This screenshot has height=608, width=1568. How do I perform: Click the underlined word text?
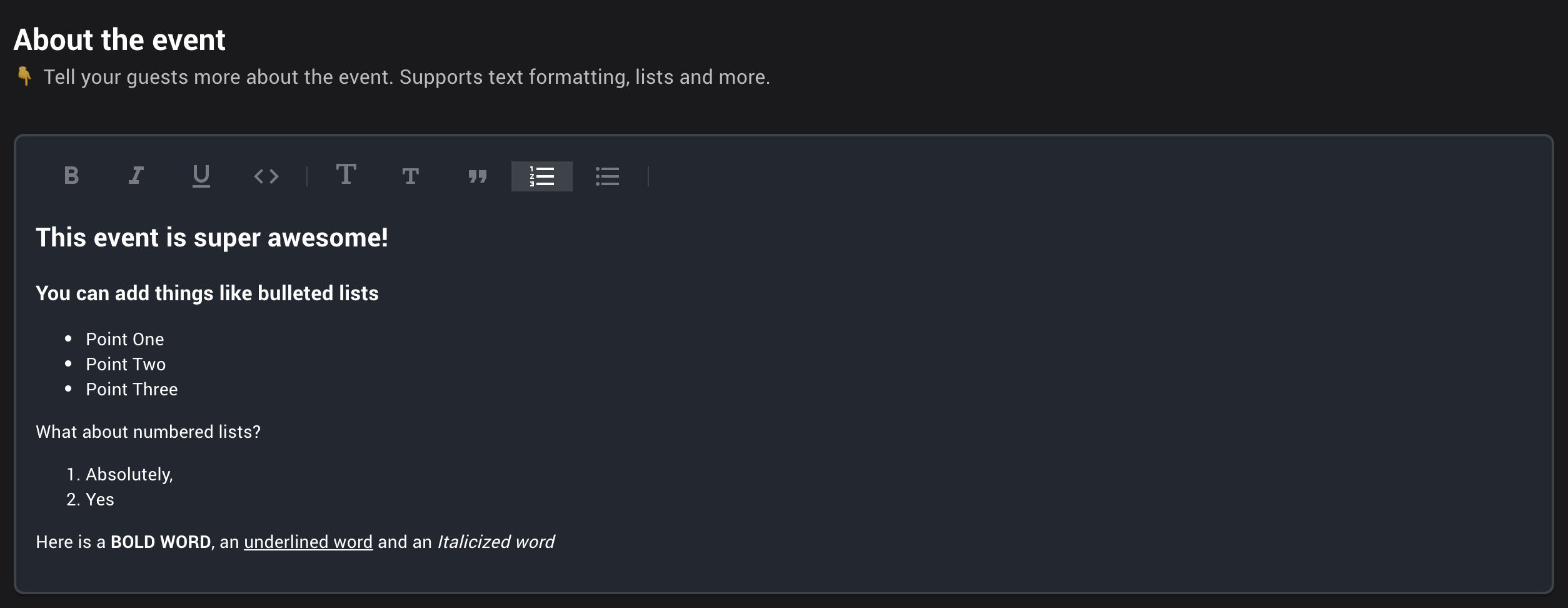pos(308,542)
